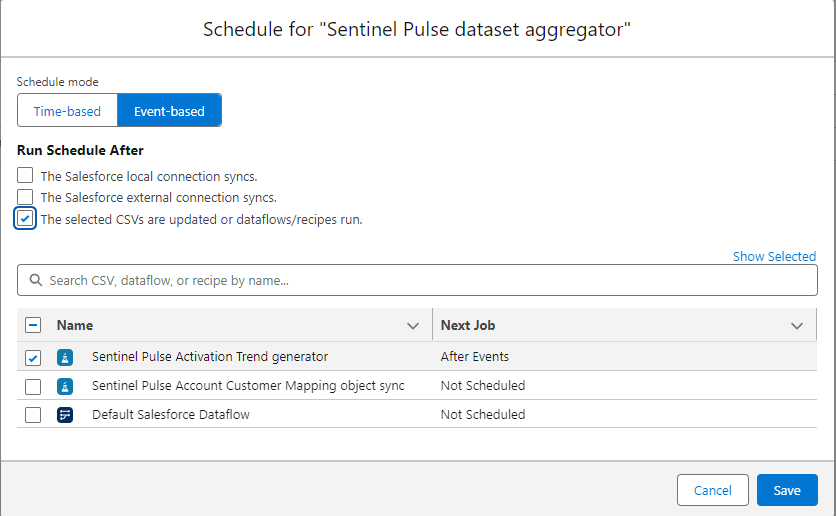Image resolution: width=836 pixels, height=516 pixels.
Task: Select Event-based schedule mode
Action: coord(170,110)
